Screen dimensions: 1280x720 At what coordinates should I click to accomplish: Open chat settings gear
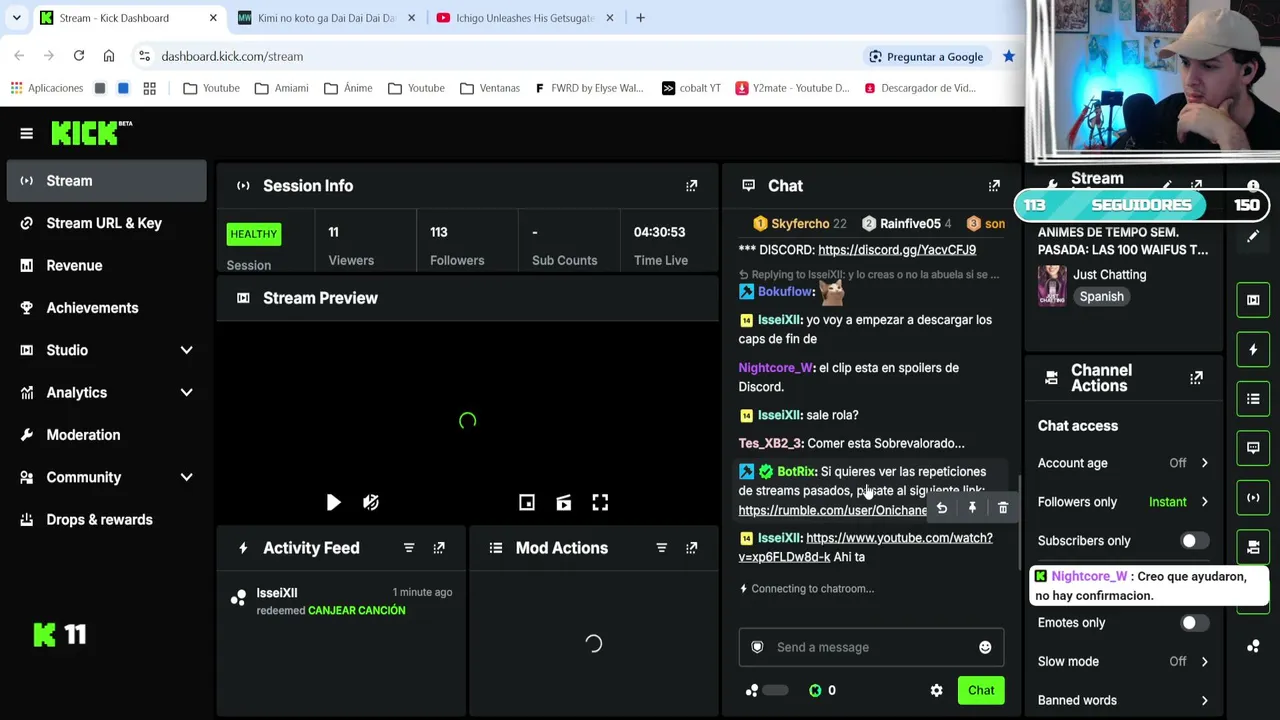937,690
